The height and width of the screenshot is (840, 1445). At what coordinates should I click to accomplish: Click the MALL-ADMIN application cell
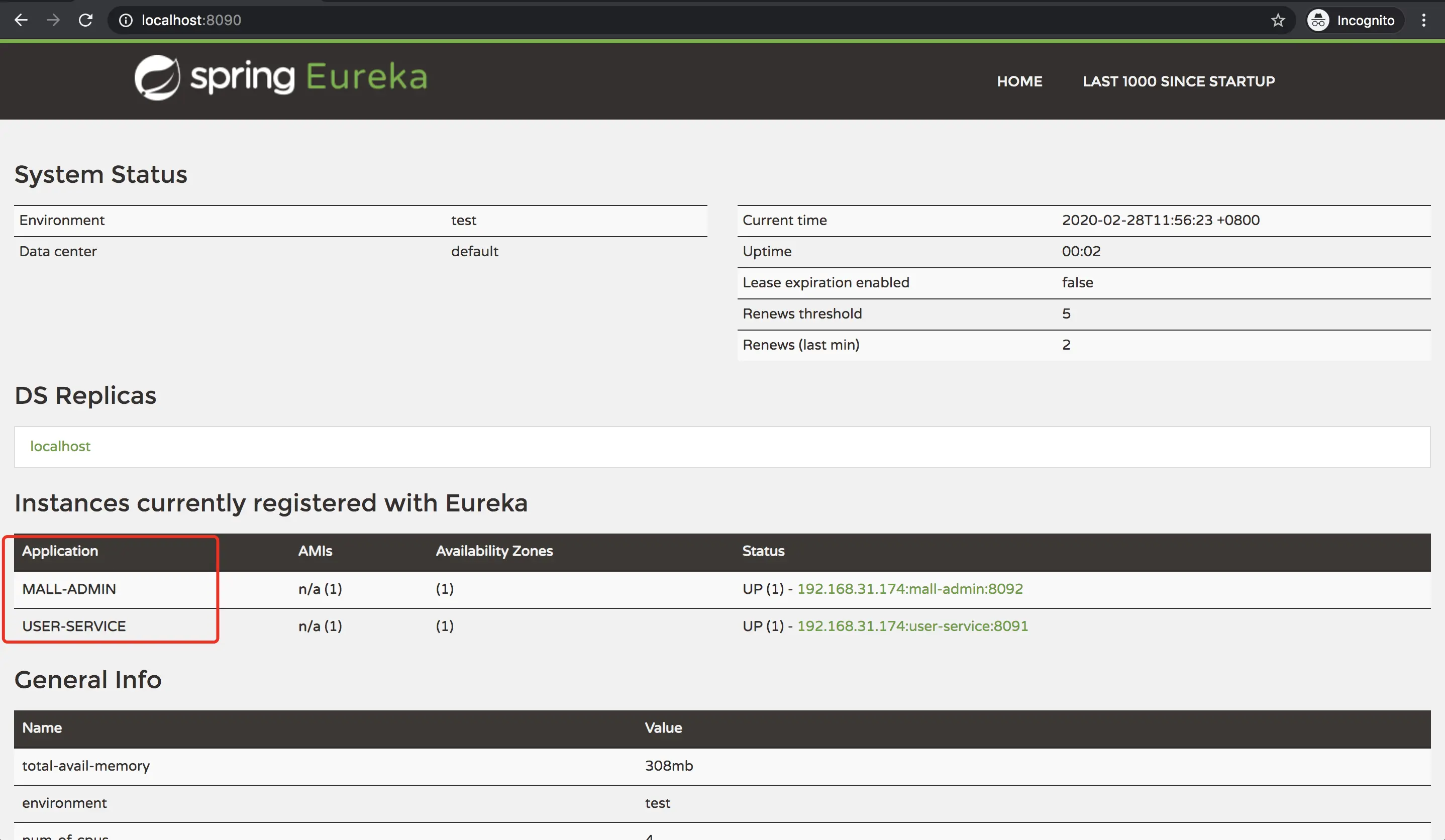click(69, 589)
